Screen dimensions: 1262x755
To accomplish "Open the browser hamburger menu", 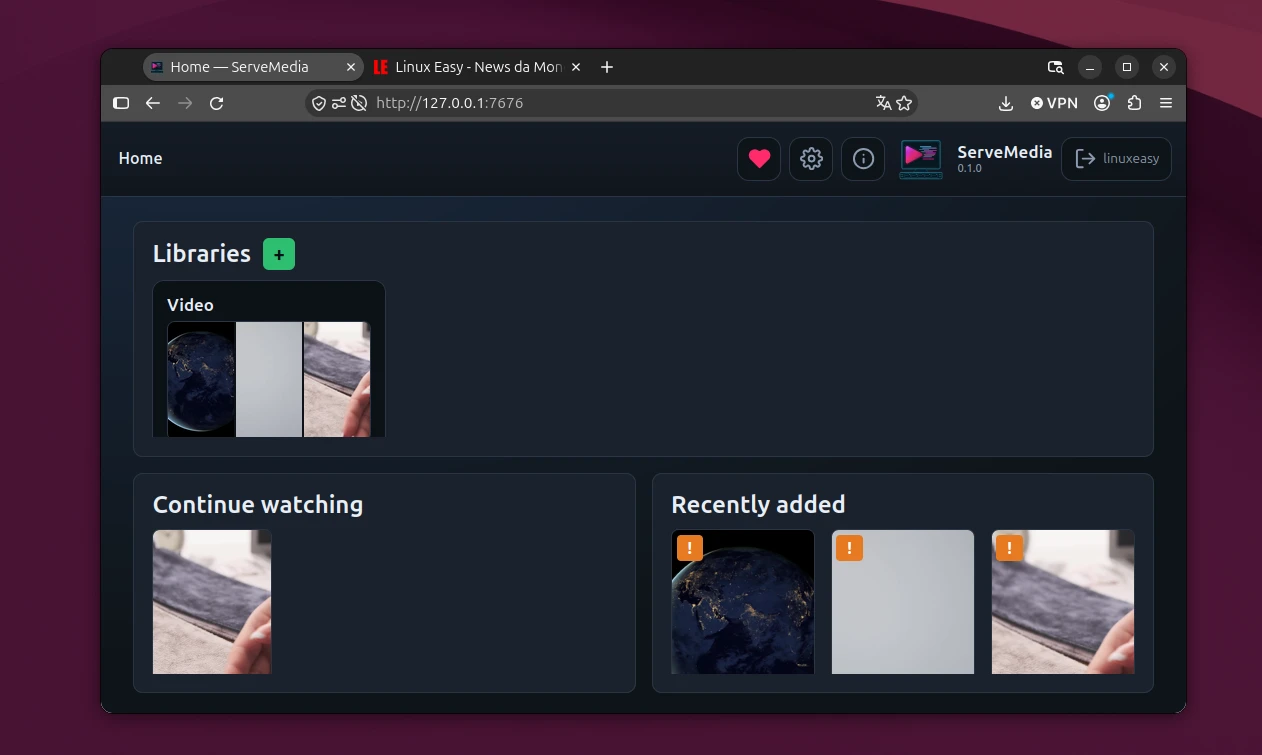I will coord(1166,103).
